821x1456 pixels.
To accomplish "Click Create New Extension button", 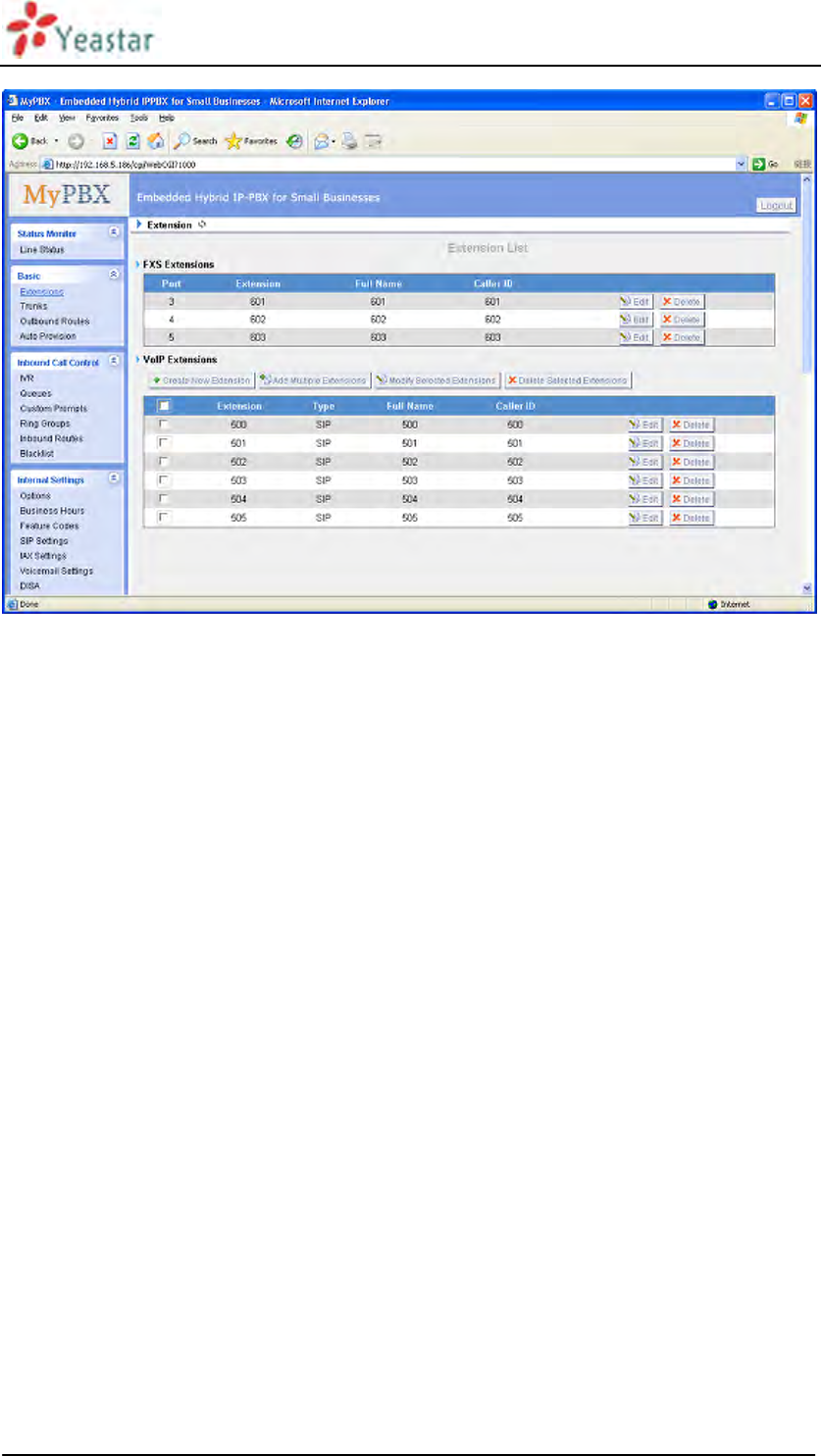I will pos(201,380).
